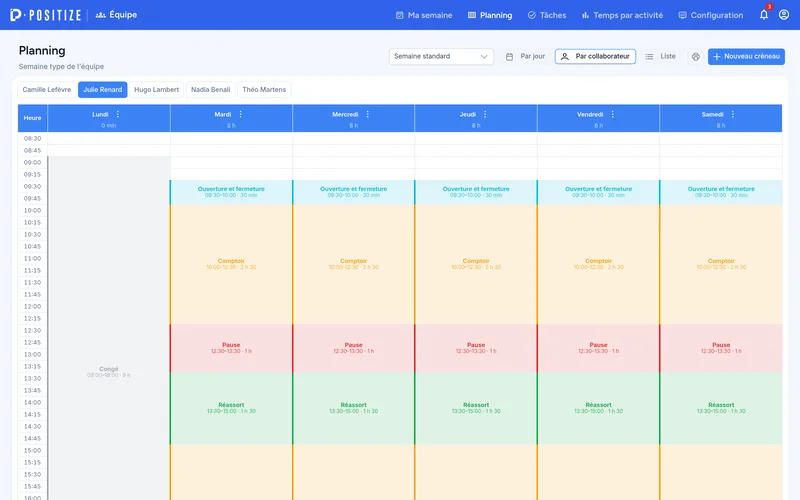Screen dimensions: 800x500
Task: Select Camille Lefèvre tab
Action: click(x=47, y=90)
